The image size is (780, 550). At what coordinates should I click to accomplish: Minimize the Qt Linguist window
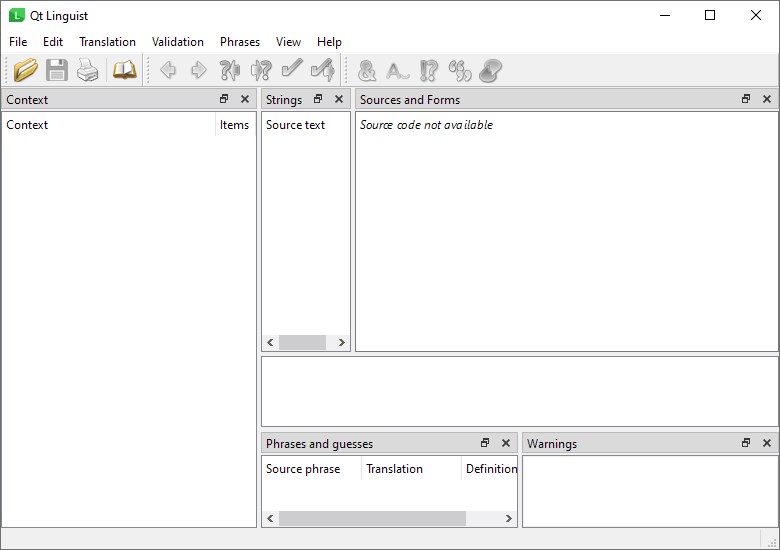tap(665, 15)
